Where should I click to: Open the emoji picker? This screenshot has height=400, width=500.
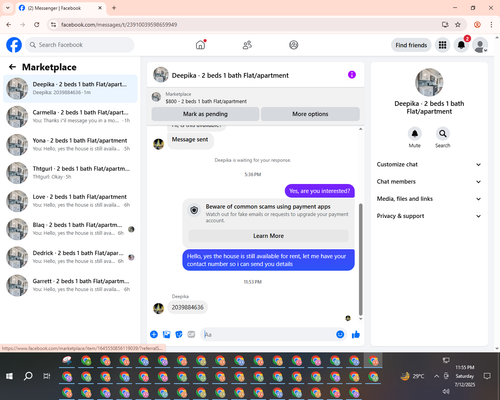[340, 334]
